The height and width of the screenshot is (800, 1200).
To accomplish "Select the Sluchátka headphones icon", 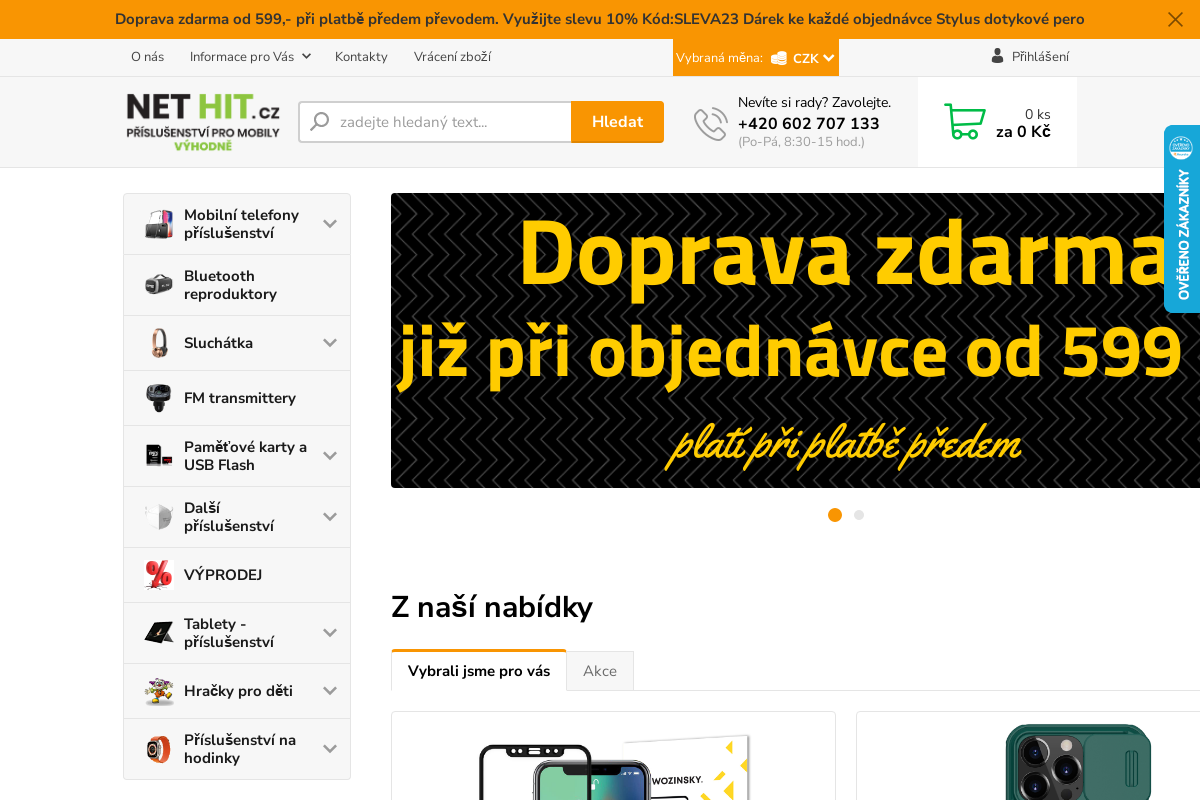I will pos(157,342).
